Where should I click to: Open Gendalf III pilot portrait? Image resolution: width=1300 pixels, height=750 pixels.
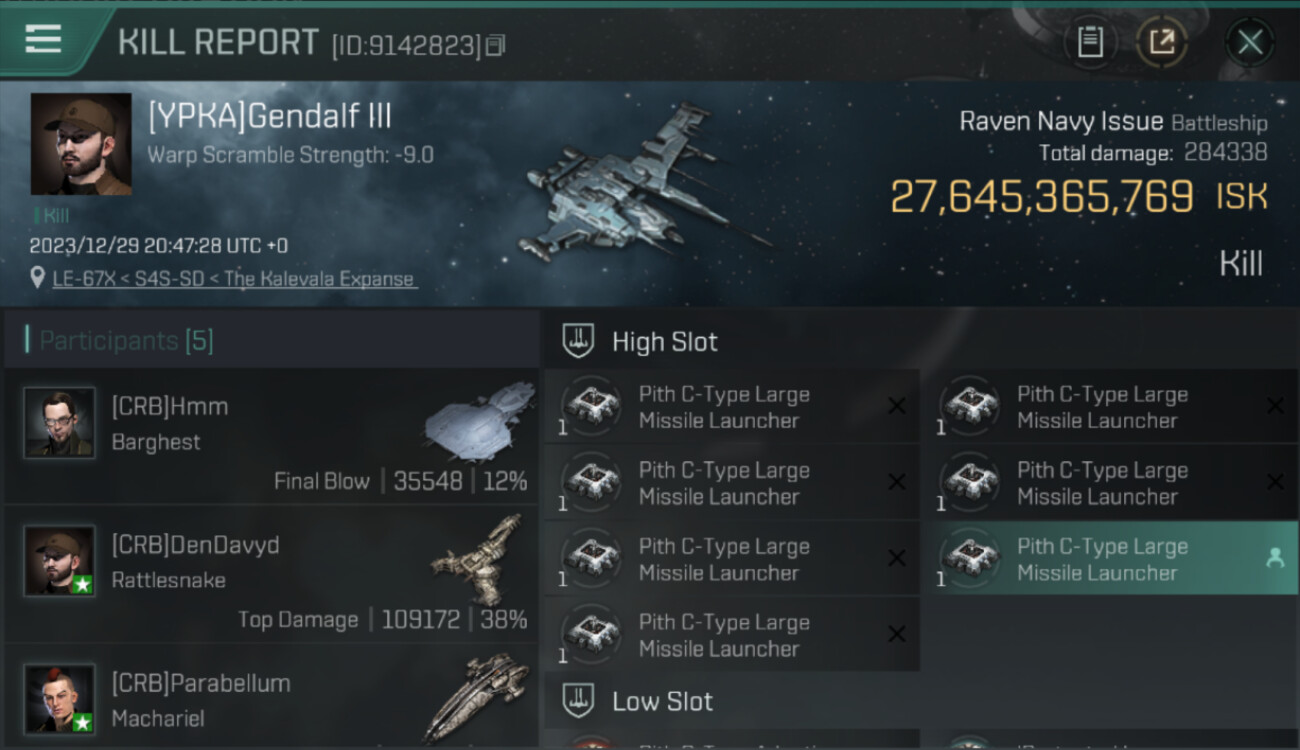(81, 144)
